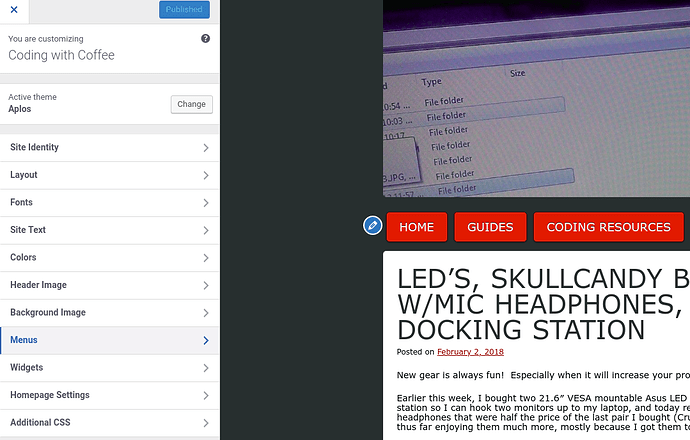The width and height of the screenshot is (690, 440).
Task: Open the Site Identity section
Action: pos(110,147)
